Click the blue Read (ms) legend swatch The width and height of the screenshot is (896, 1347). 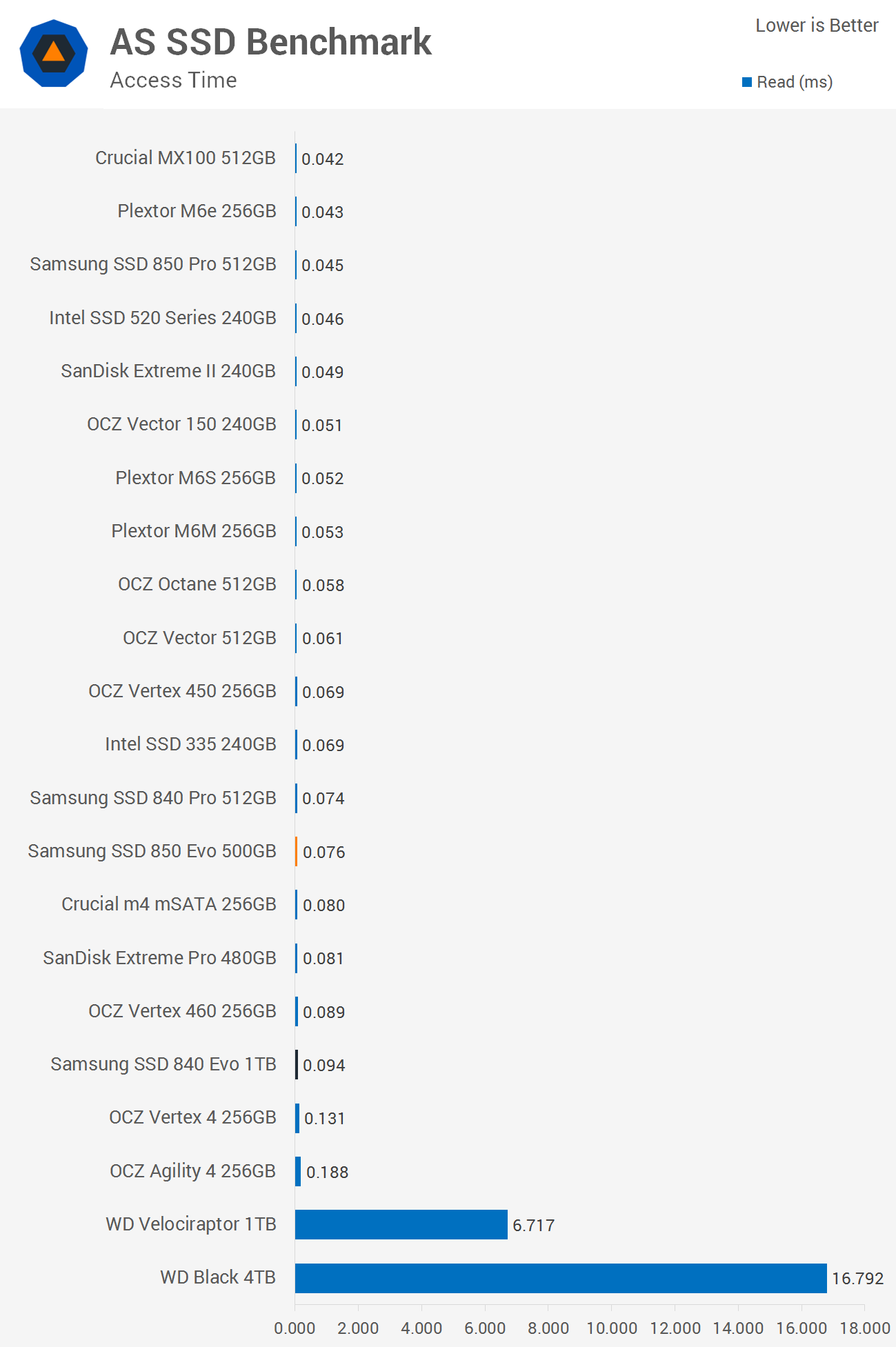pyautogui.click(x=746, y=82)
